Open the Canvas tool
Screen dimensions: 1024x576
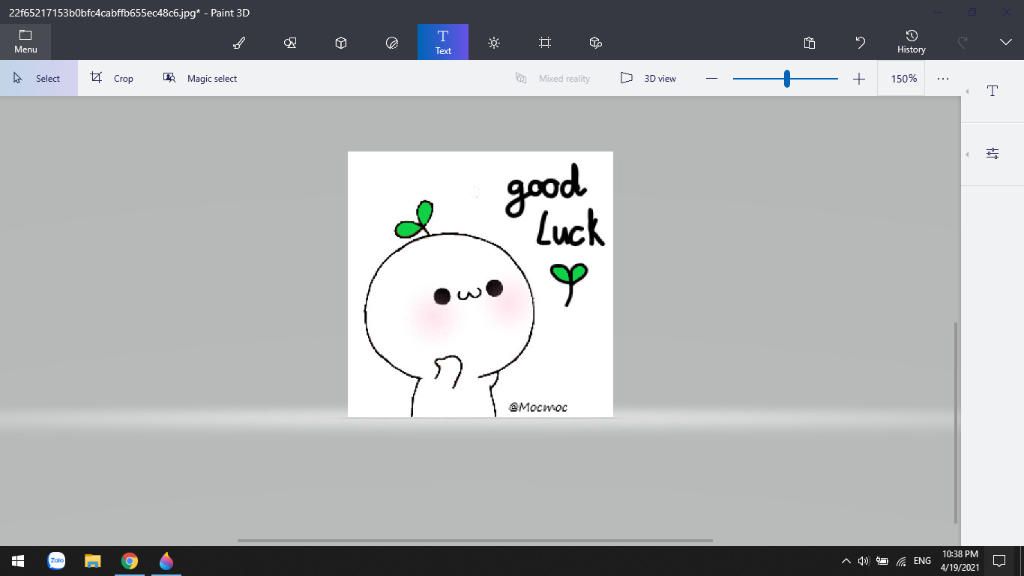545,42
